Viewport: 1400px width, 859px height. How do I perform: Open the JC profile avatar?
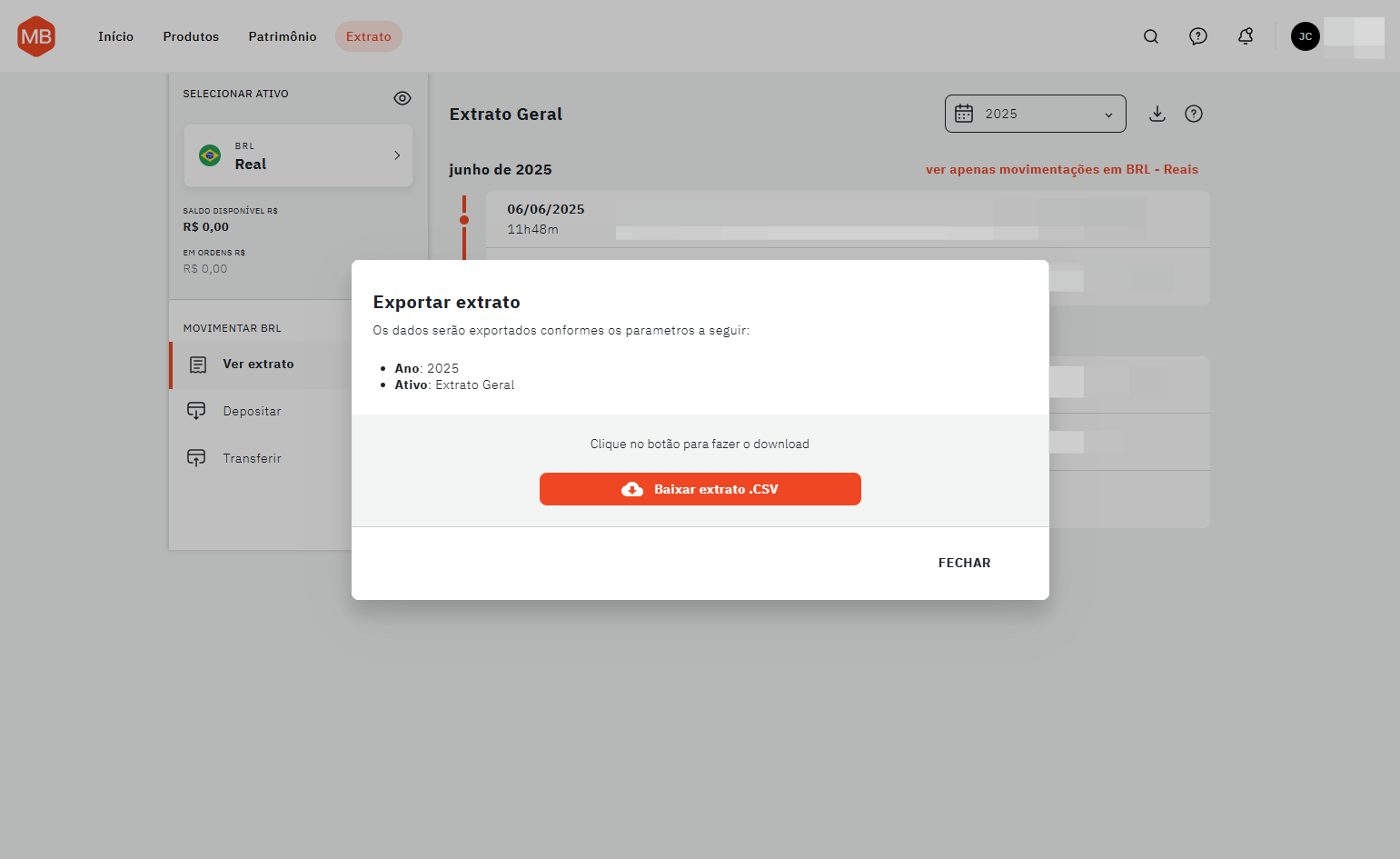(1306, 36)
